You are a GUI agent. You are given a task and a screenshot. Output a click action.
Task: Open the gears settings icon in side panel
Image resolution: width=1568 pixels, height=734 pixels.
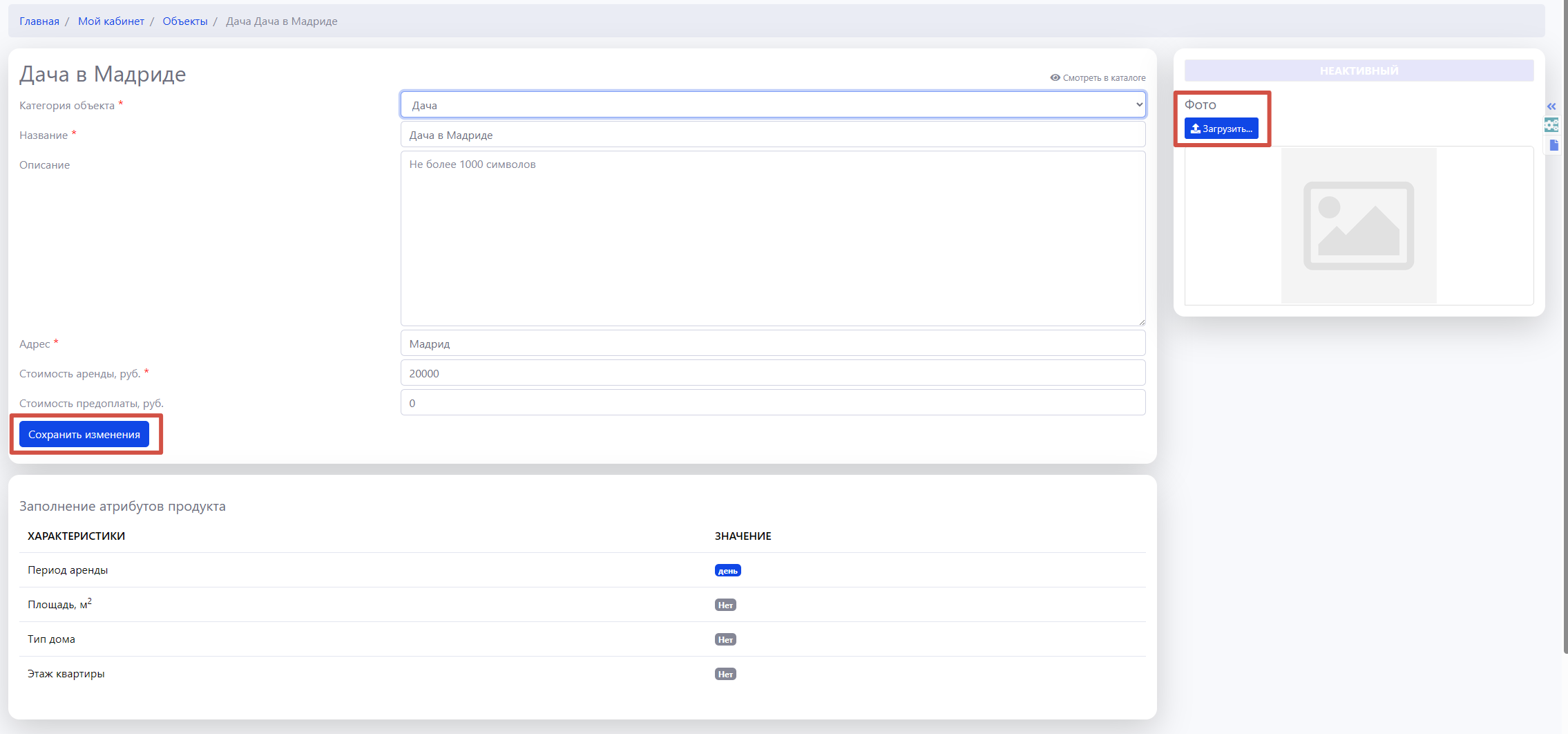point(1551,125)
